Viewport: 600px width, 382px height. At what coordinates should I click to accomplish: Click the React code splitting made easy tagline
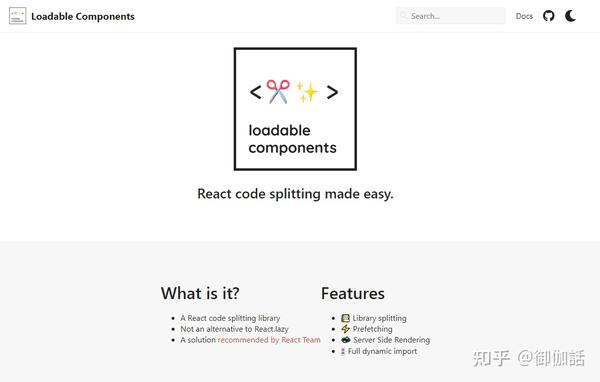(x=295, y=194)
